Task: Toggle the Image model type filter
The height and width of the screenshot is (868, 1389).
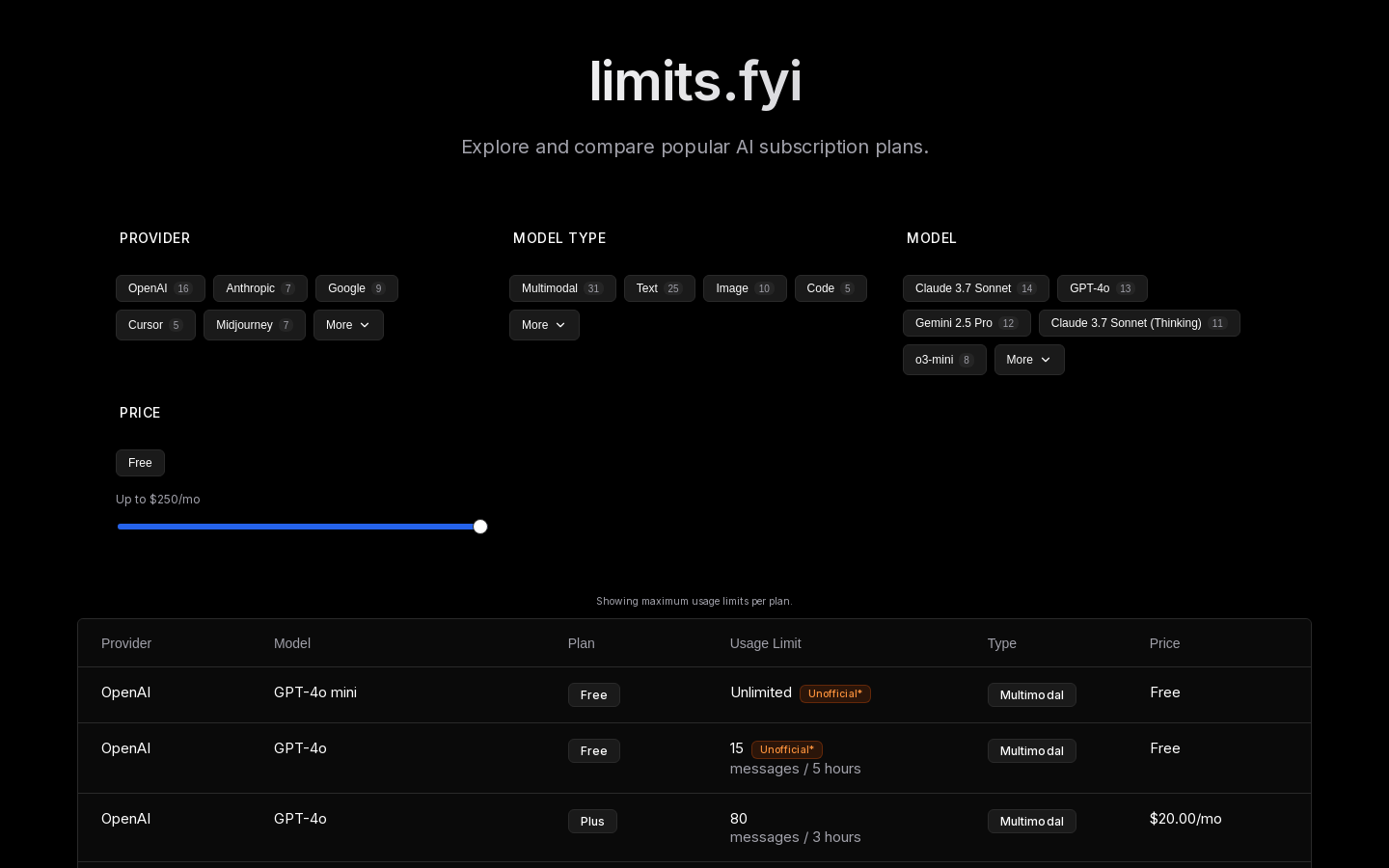Action: pyautogui.click(x=745, y=288)
